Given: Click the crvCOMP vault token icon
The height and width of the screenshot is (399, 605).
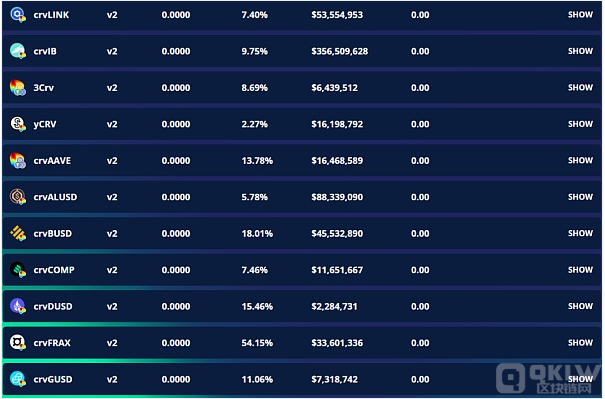Looking at the screenshot, I should coord(18,270).
